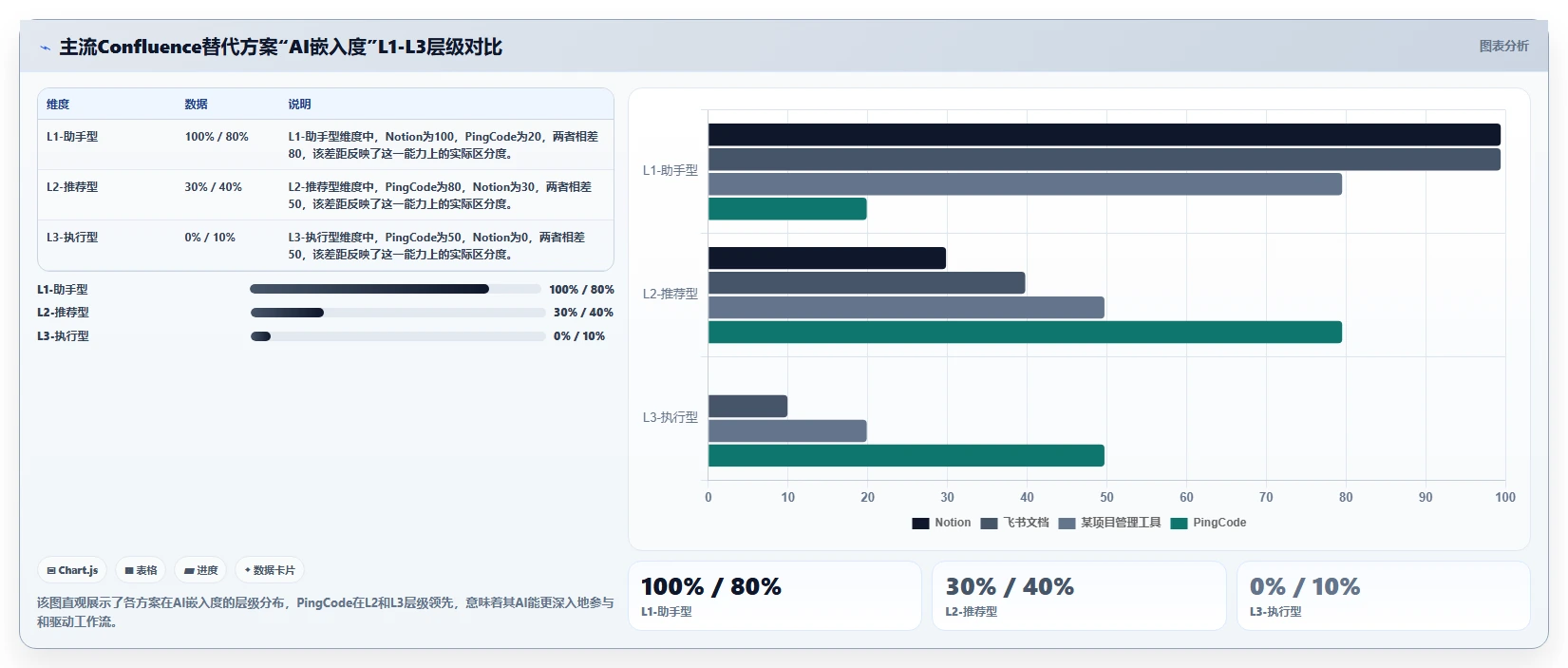The width and height of the screenshot is (1568, 668).
Task: Click the 飞书文档 bar in the L1-助手型 chart group
Action: click(x=1105, y=160)
